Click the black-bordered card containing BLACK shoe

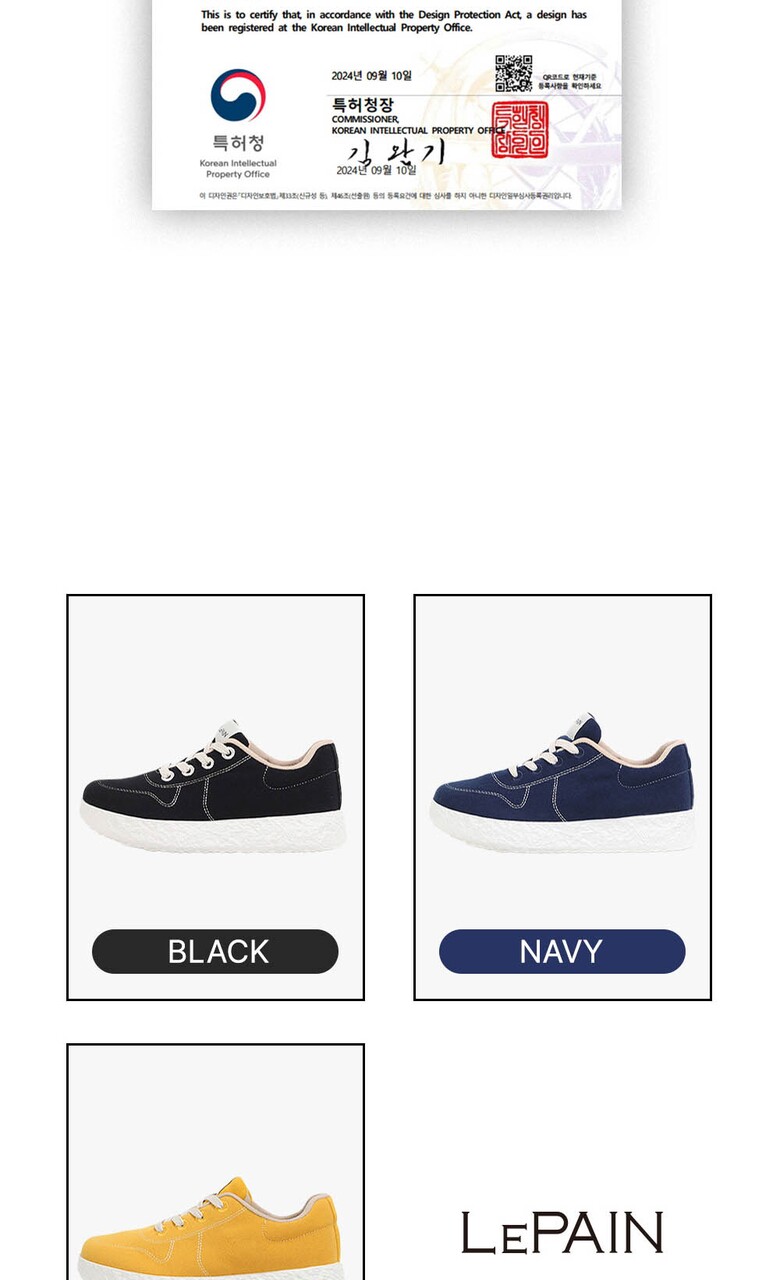[215, 797]
